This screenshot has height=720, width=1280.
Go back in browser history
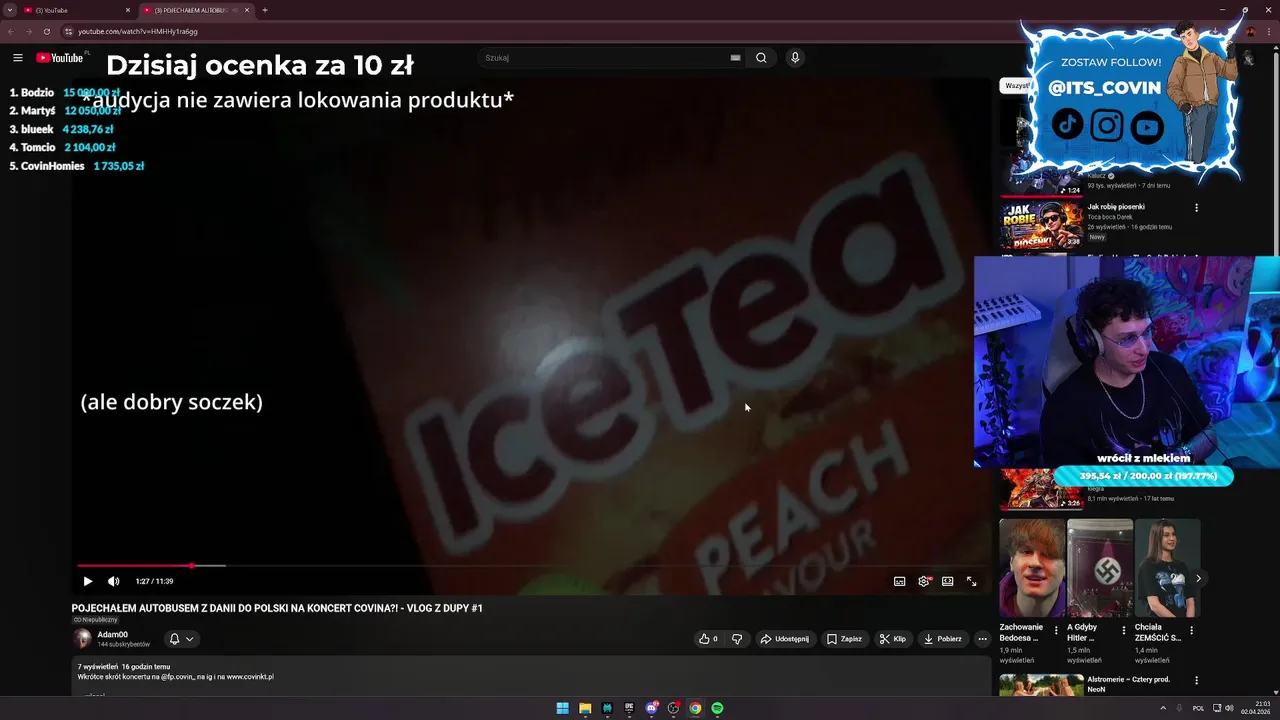point(11,31)
